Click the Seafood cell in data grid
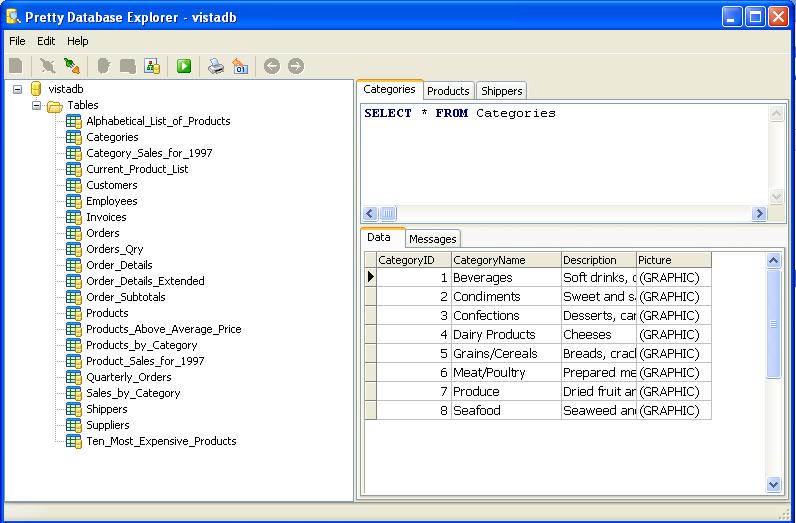Screen dimensions: 796x523 476,411
